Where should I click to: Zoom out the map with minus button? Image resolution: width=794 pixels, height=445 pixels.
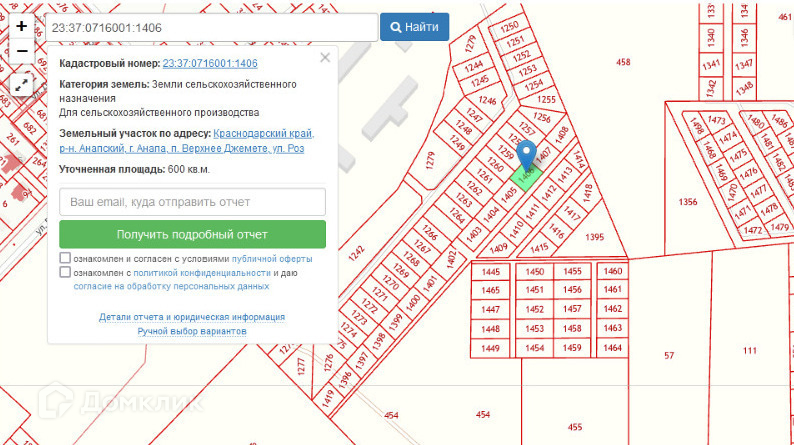[21, 51]
